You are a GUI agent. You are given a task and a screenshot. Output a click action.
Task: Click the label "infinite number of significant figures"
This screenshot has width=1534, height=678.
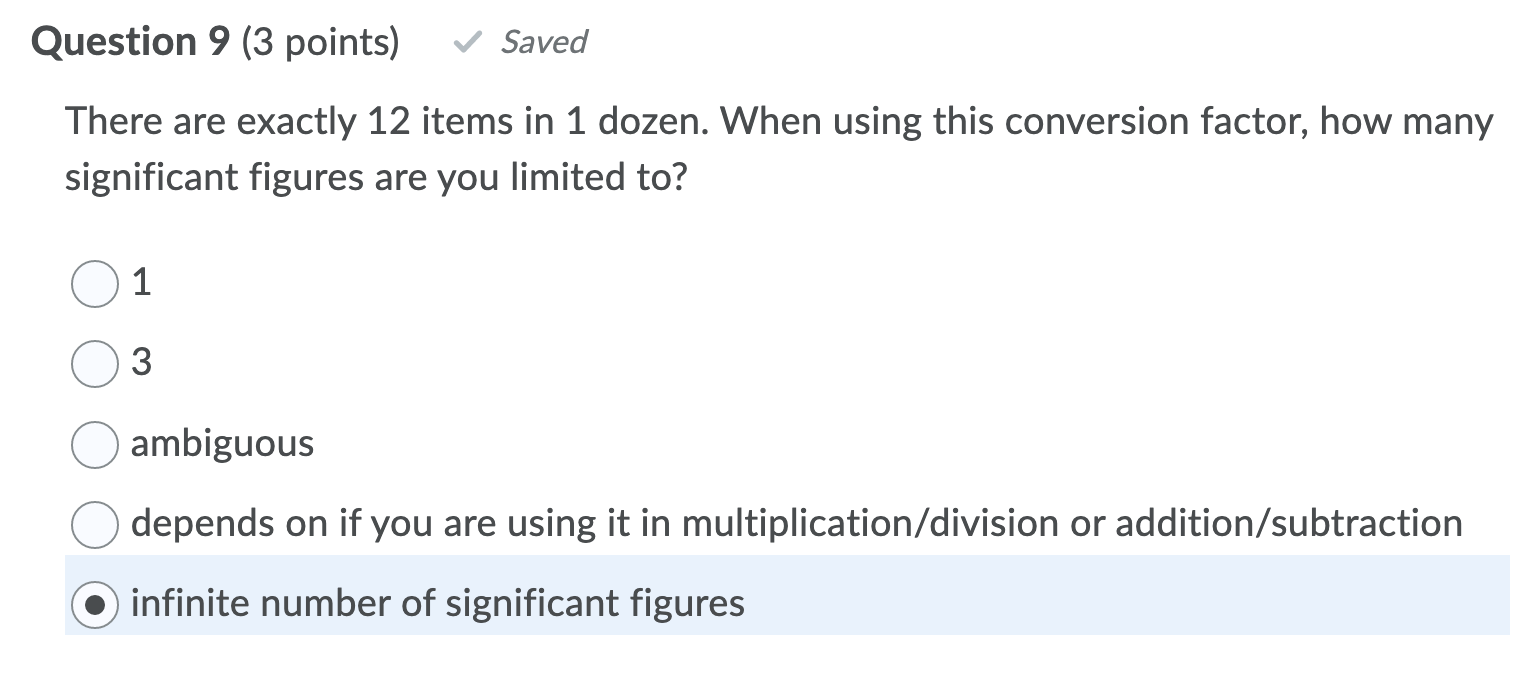click(x=437, y=603)
